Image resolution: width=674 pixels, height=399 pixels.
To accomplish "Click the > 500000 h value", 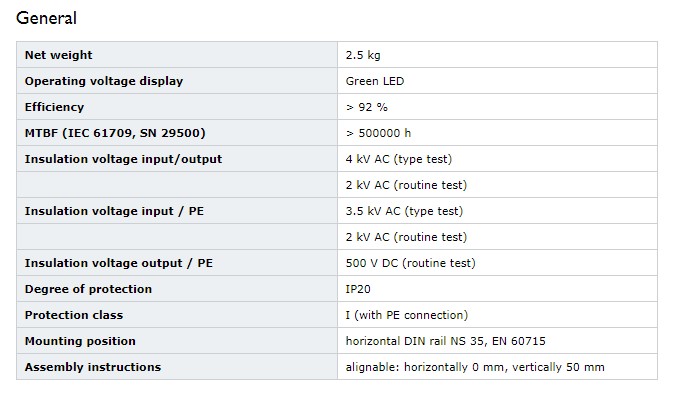I will pos(378,133).
